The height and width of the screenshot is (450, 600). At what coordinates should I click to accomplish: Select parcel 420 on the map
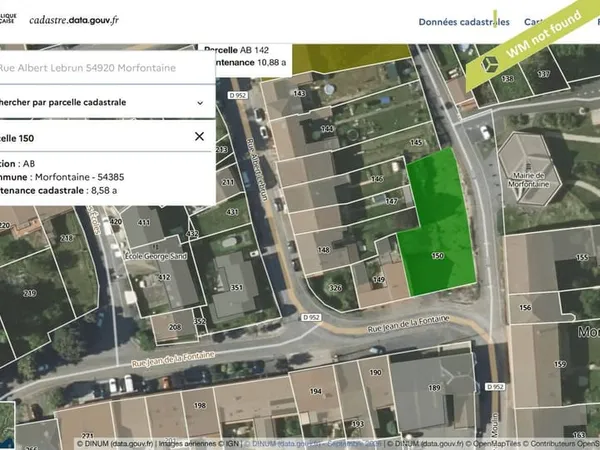pyautogui.click(x=116, y=221)
